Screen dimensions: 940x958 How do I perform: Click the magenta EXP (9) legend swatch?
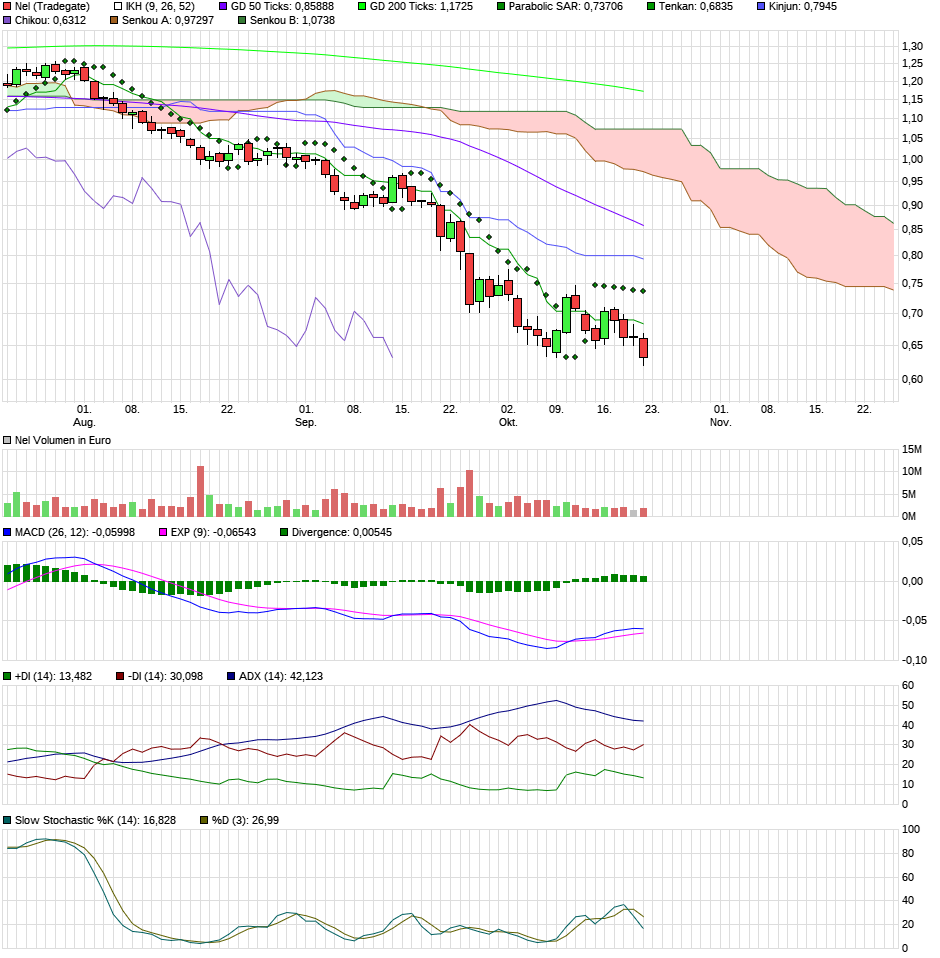pos(163,533)
